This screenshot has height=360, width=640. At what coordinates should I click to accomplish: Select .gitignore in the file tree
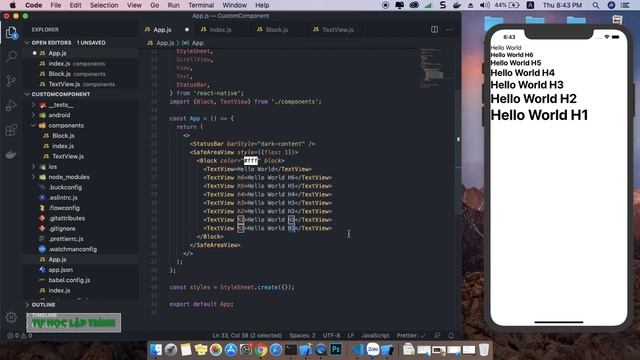[x=62, y=229]
